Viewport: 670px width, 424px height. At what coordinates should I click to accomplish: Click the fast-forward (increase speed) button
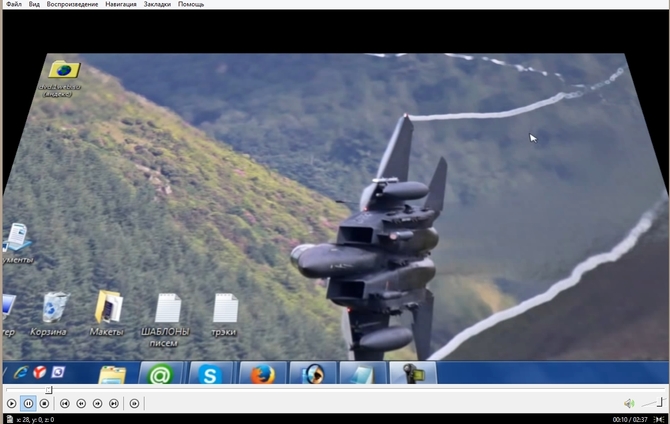[97, 404]
